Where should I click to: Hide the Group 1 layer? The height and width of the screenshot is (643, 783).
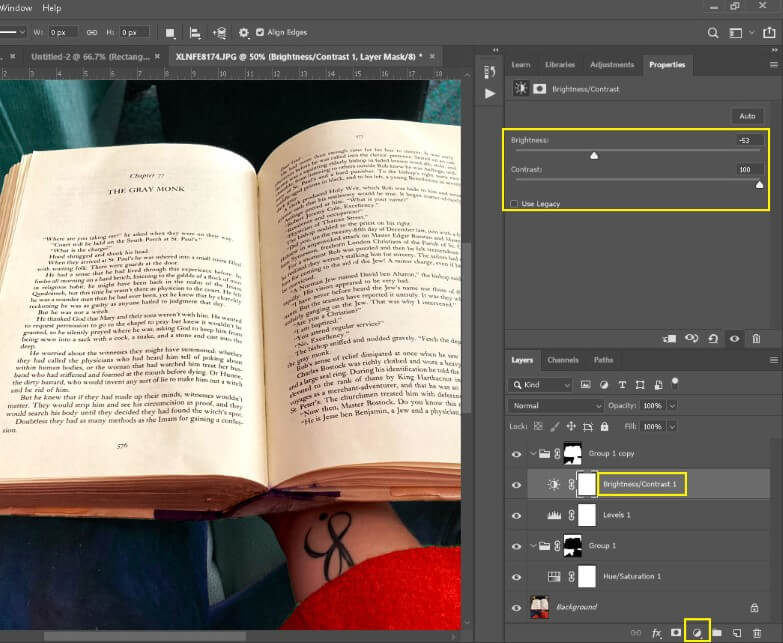pos(516,546)
